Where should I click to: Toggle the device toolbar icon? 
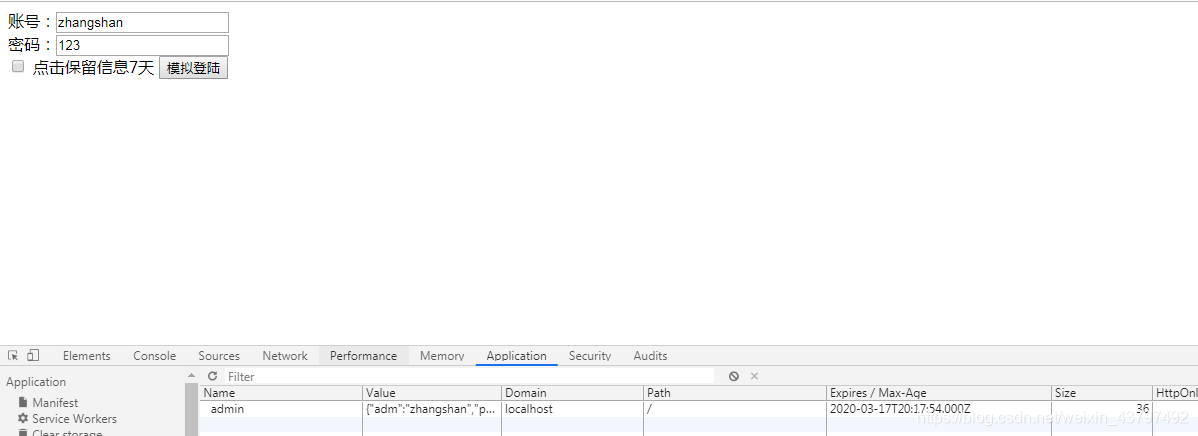[33, 355]
